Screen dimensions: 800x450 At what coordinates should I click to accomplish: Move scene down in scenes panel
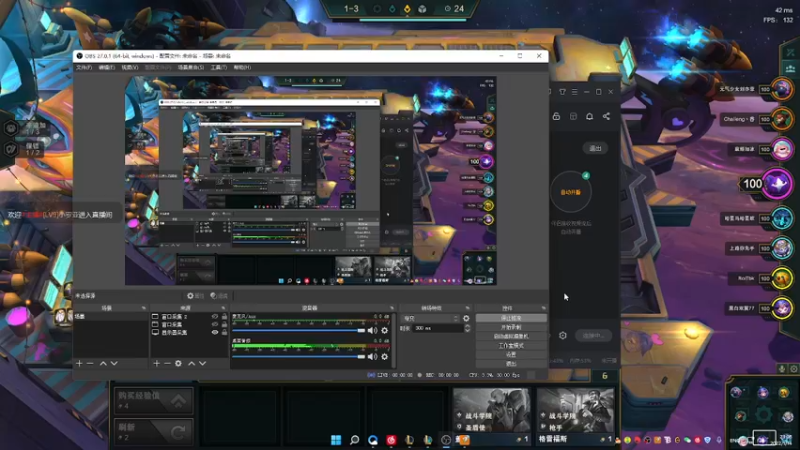pos(114,363)
